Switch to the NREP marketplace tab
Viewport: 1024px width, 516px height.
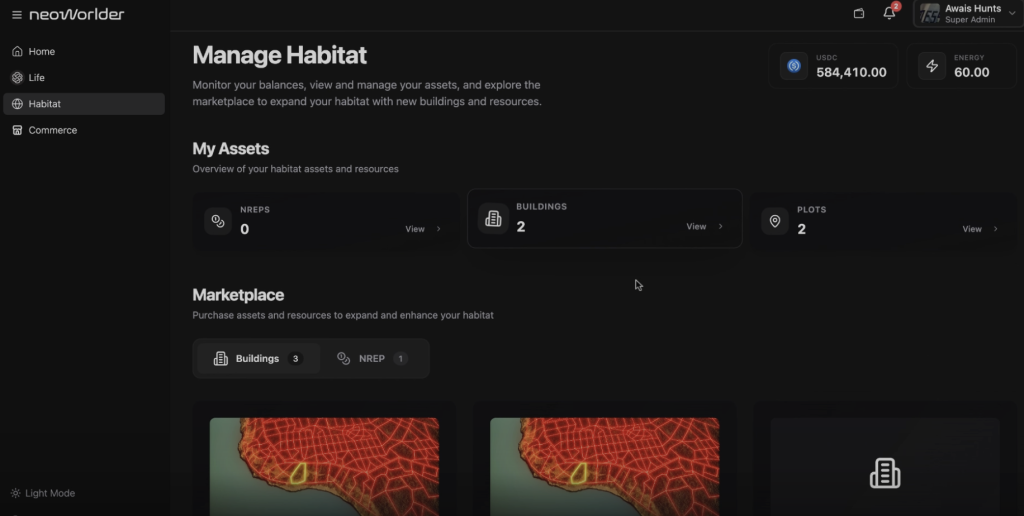click(x=372, y=358)
